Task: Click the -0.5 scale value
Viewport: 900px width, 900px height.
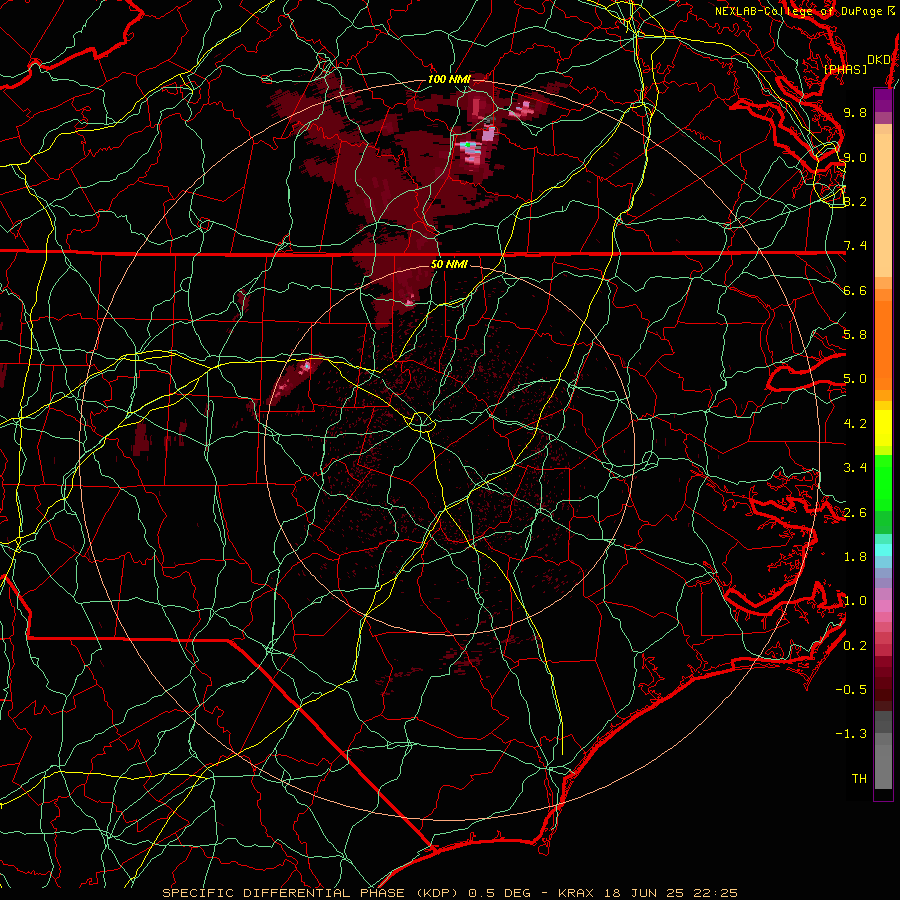Action: coord(851,690)
